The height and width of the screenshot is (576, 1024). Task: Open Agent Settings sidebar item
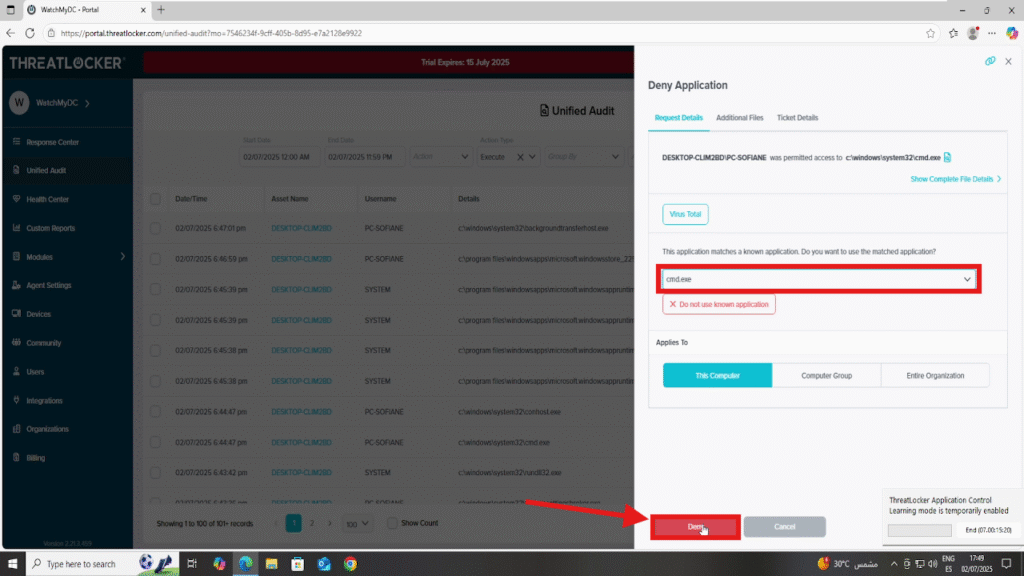[x=48, y=285]
